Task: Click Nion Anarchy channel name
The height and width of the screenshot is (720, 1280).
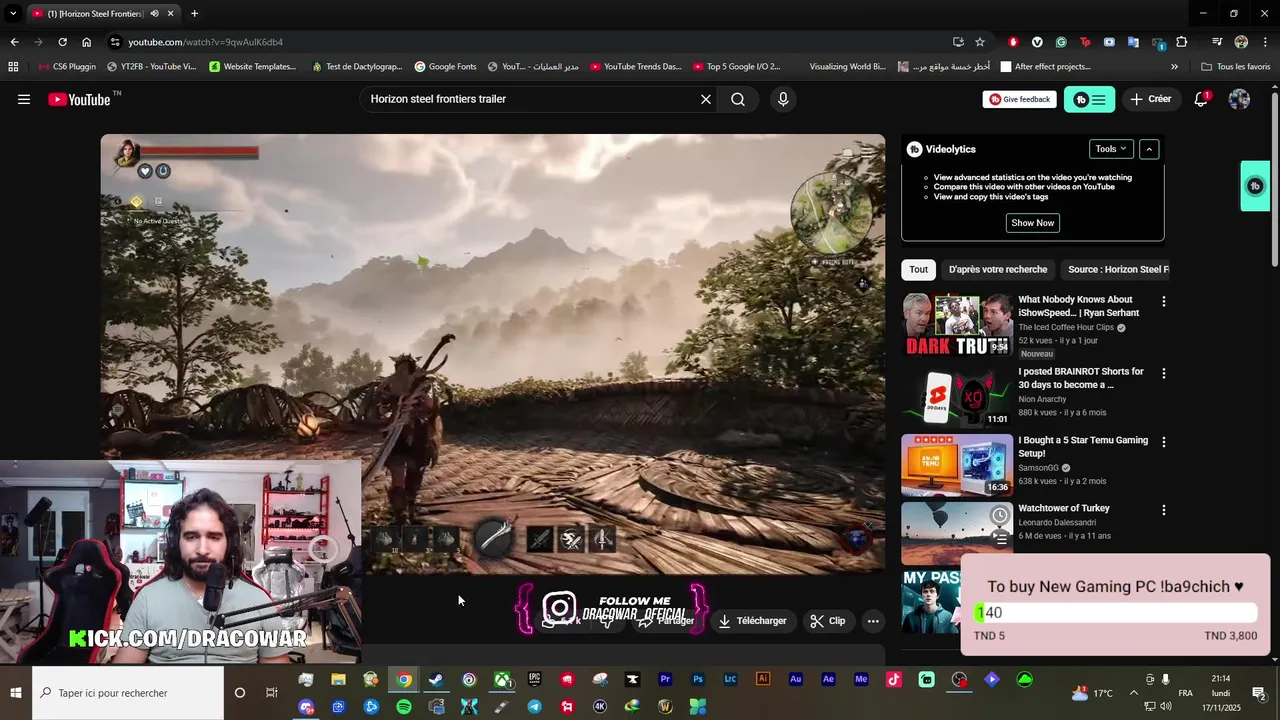Action: [x=1042, y=399]
